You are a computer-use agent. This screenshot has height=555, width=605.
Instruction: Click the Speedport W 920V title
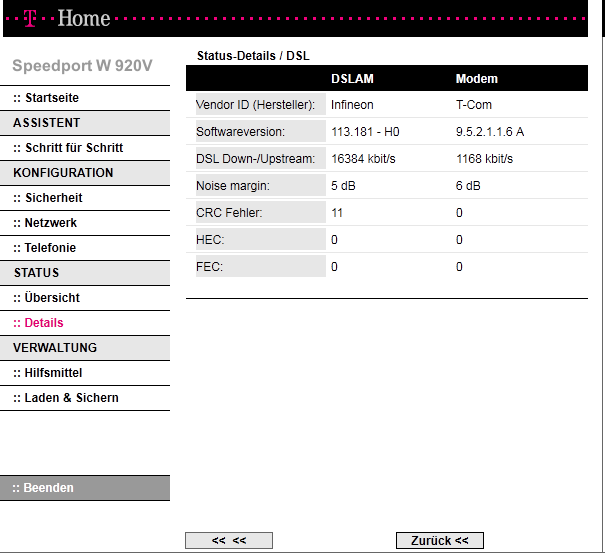(82, 66)
